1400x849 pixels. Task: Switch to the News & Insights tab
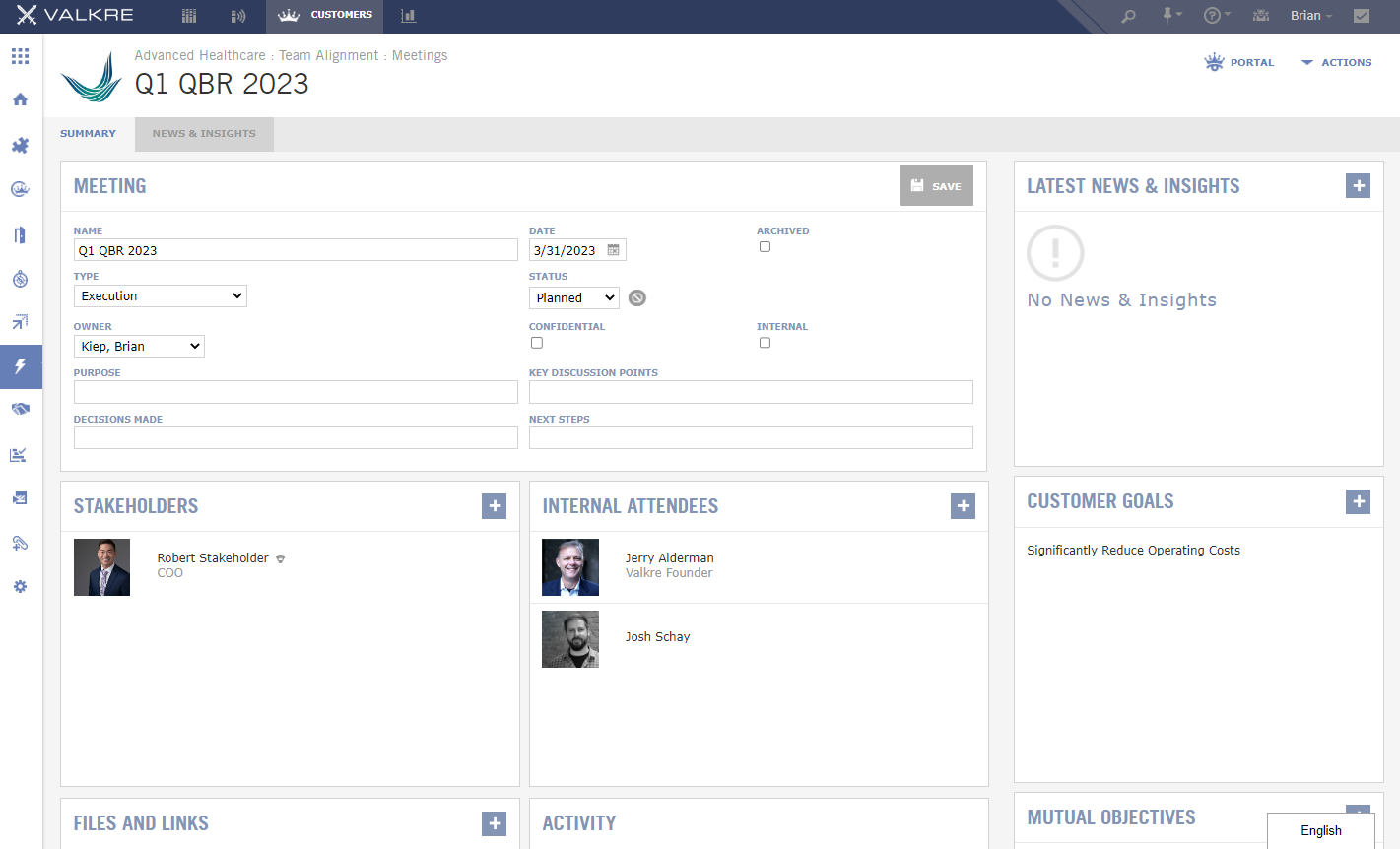pyautogui.click(x=204, y=134)
